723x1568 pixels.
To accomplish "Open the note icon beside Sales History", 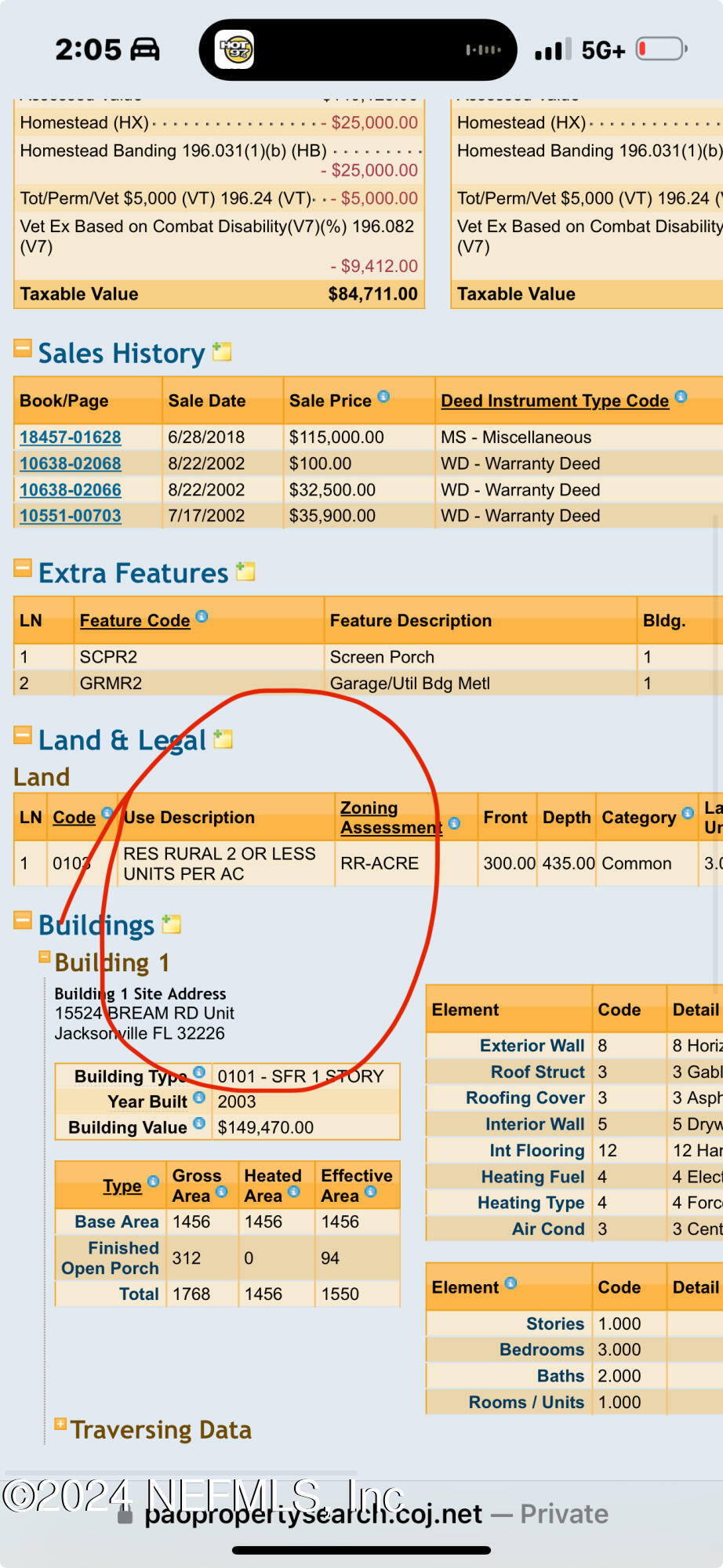I will click(x=223, y=351).
